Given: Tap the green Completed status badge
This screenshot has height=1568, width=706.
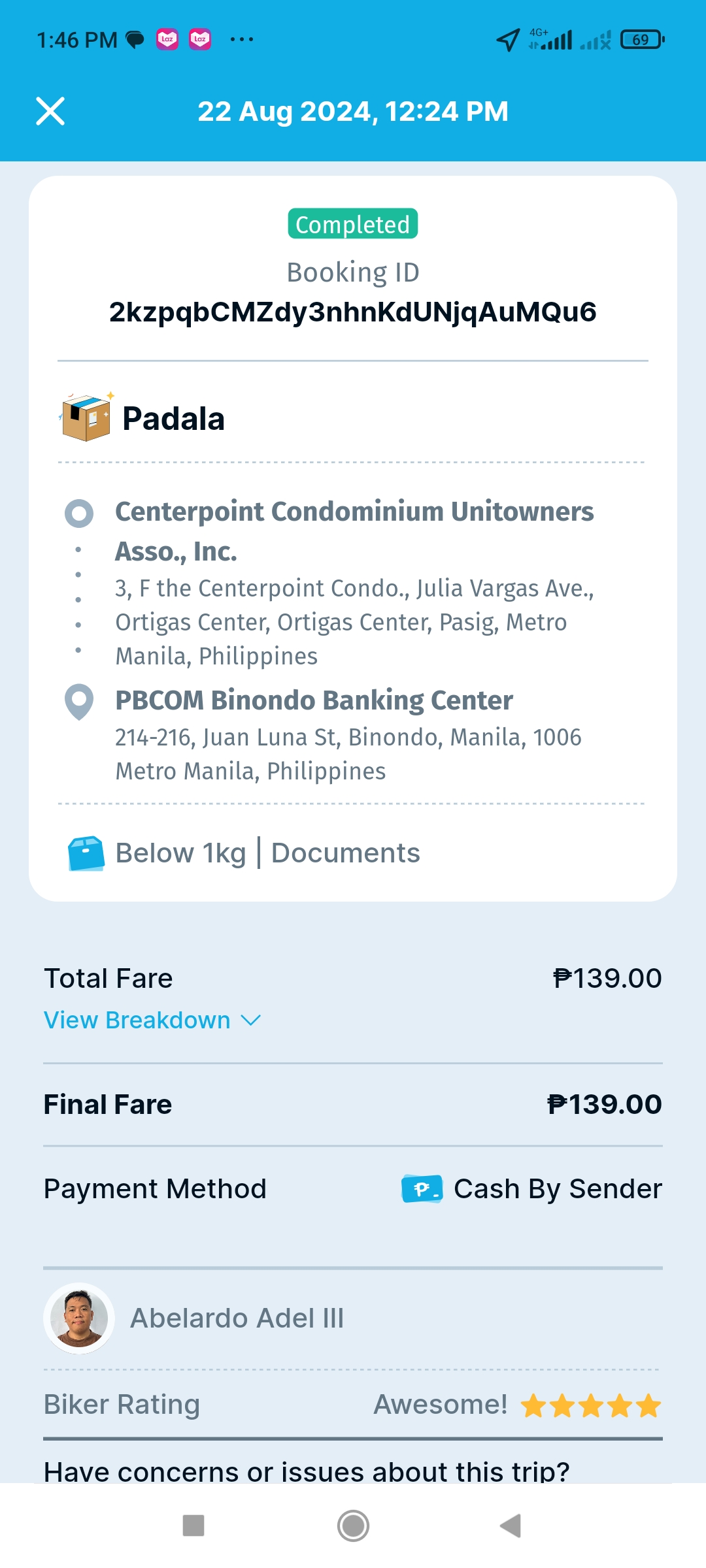Looking at the screenshot, I should [x=353, y=225].
